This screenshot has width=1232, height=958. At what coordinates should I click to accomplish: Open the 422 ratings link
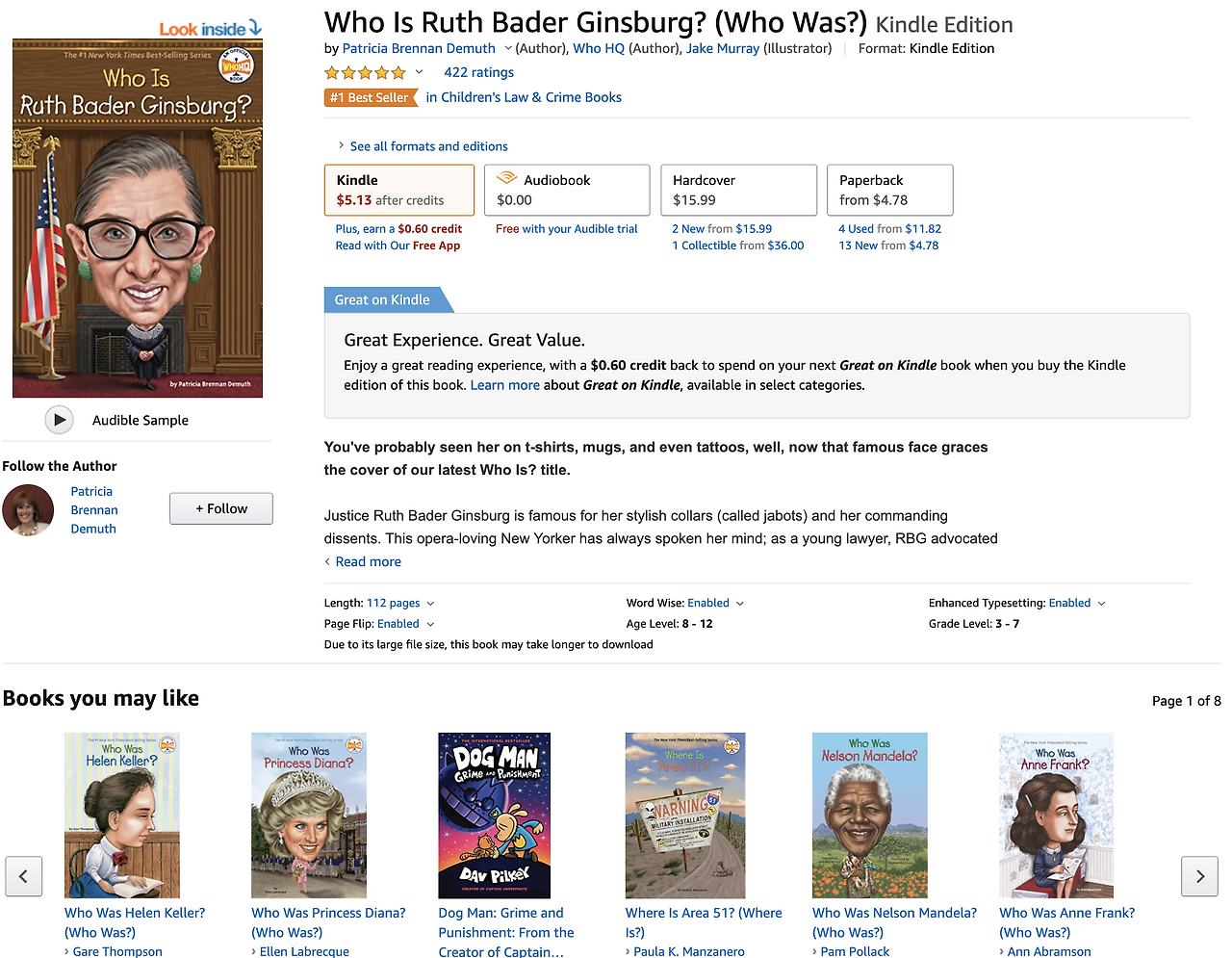478,72
